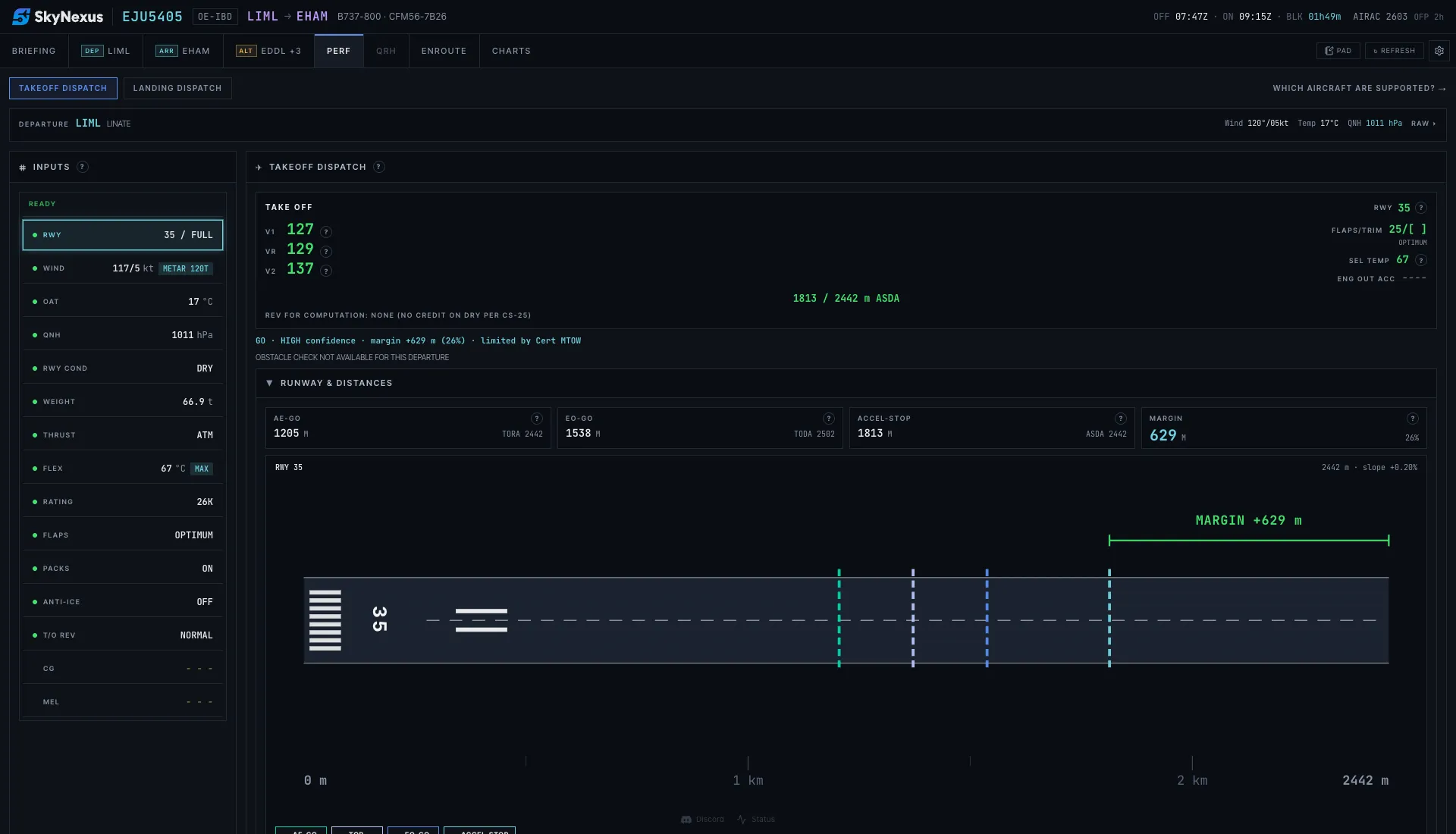The height and width of the screenshot is (834, 1456).
Task: Click the OE-IBD registration badge
Action: [x=215, y=17]
